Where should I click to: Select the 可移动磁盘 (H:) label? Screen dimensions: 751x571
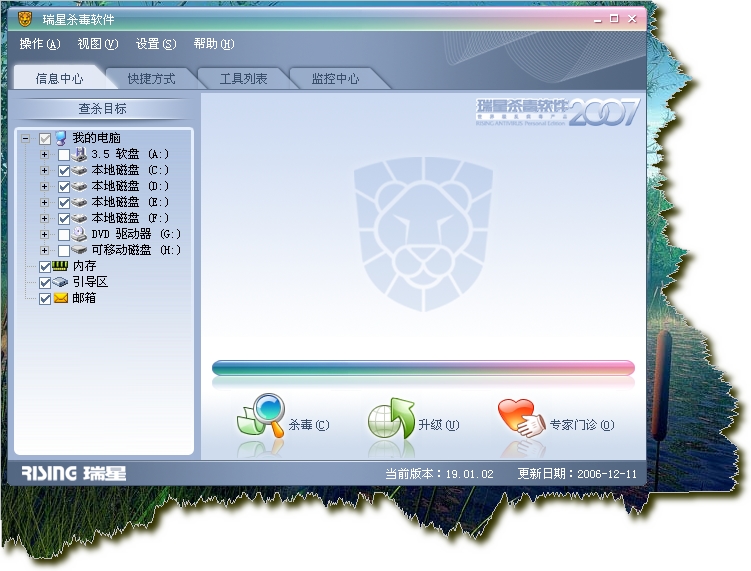coord(136,250)
